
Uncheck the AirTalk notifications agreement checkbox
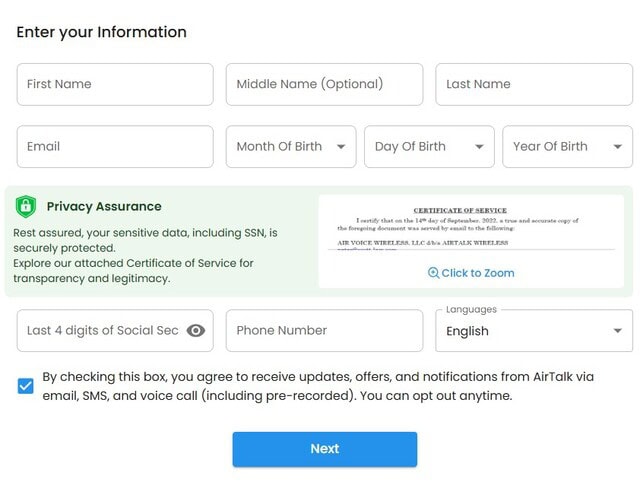click(x=26, y=386)
